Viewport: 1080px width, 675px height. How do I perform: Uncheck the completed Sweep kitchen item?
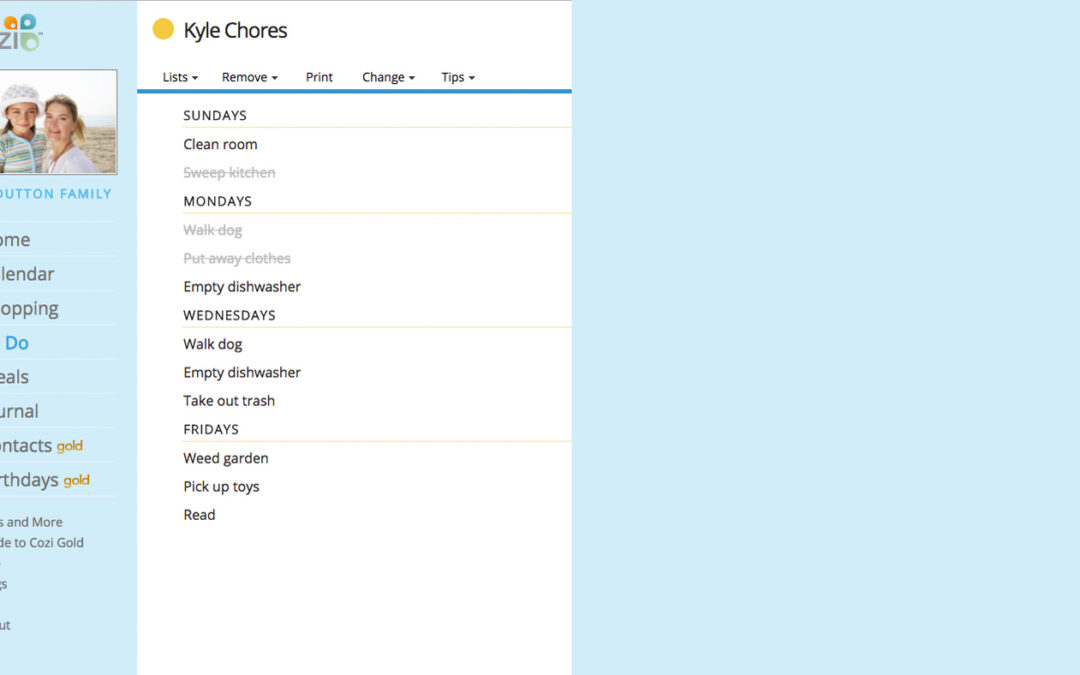coord(229,173)
